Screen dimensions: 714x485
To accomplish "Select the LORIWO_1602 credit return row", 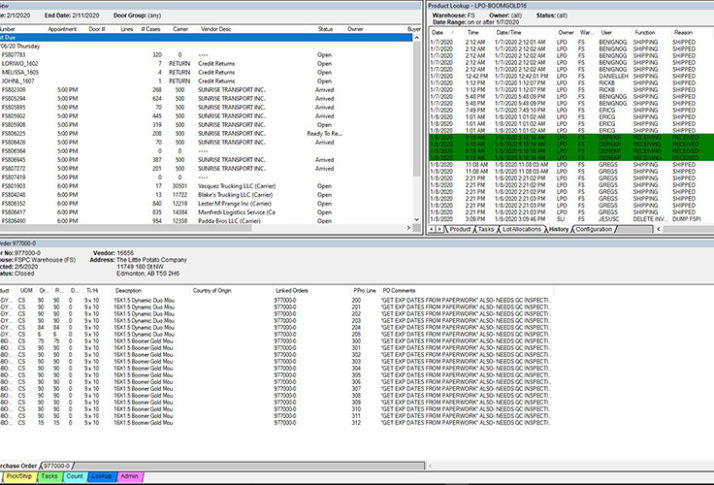I will 206,64.
